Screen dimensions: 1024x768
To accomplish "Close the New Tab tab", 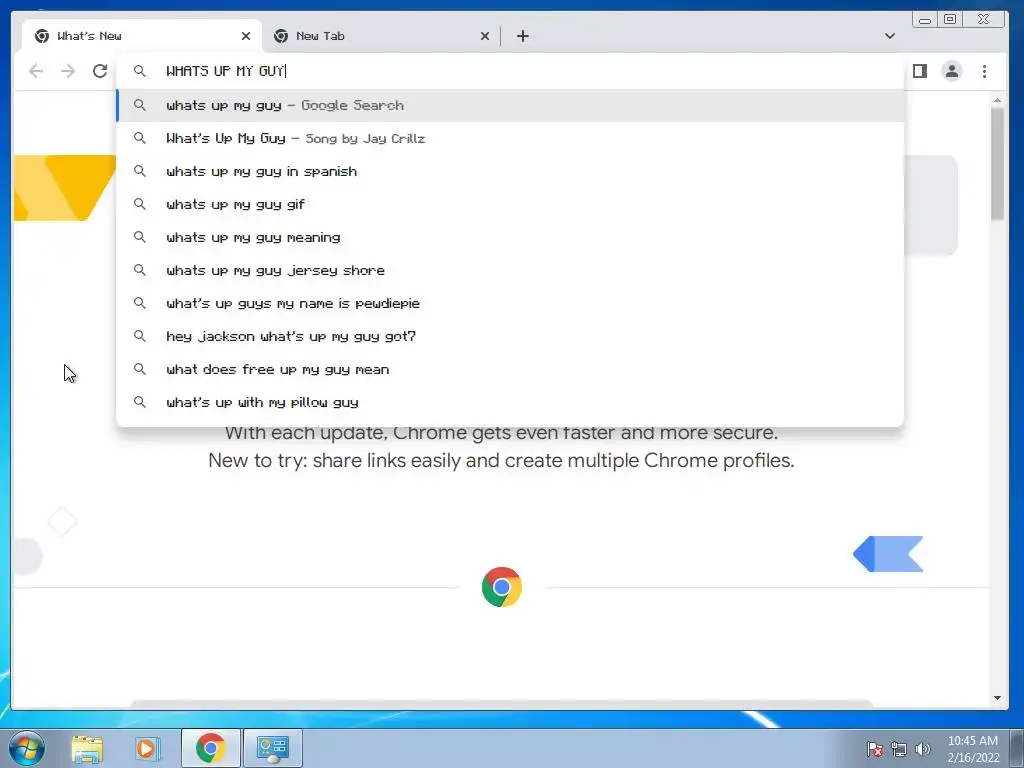I will tap(485, 36).
